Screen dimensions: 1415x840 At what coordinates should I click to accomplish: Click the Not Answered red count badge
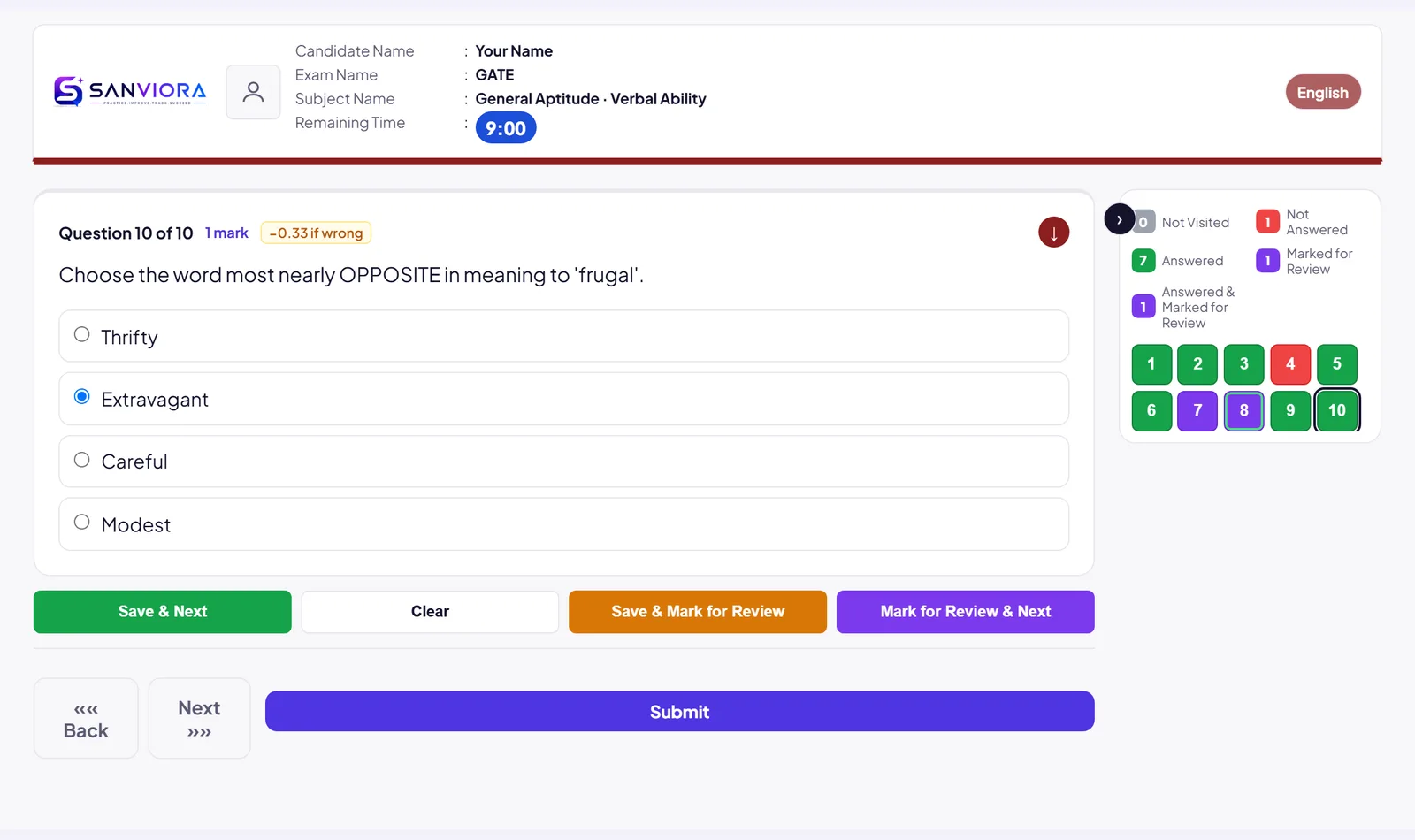click(x=1267, y=222)
